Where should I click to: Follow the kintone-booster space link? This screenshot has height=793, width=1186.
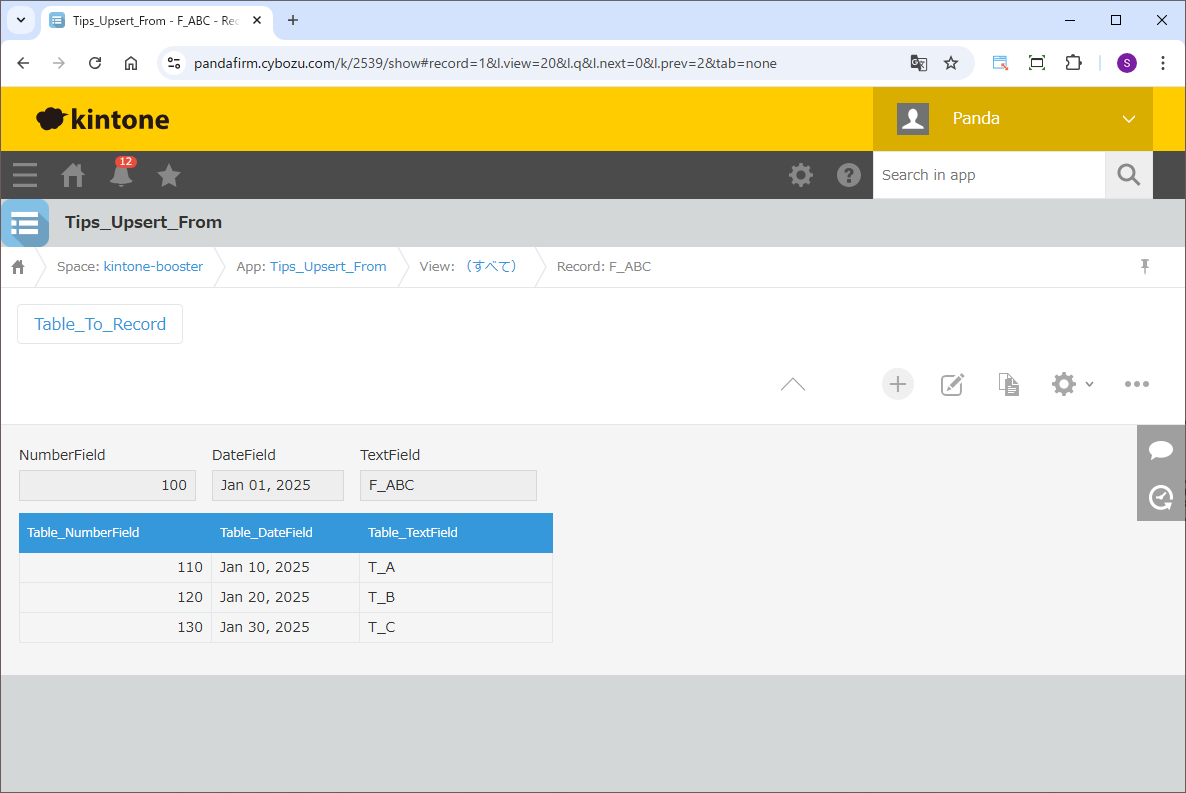[153, 267]
